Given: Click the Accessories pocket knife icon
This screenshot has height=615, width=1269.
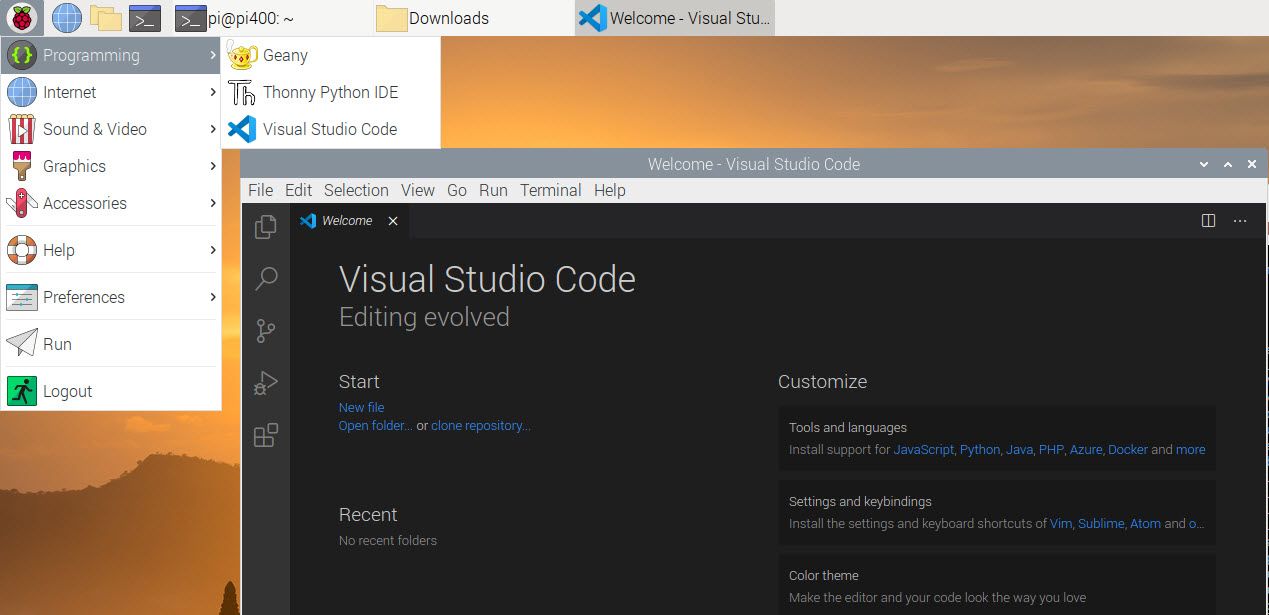Looking at the screenshot, I should (22, 203).
